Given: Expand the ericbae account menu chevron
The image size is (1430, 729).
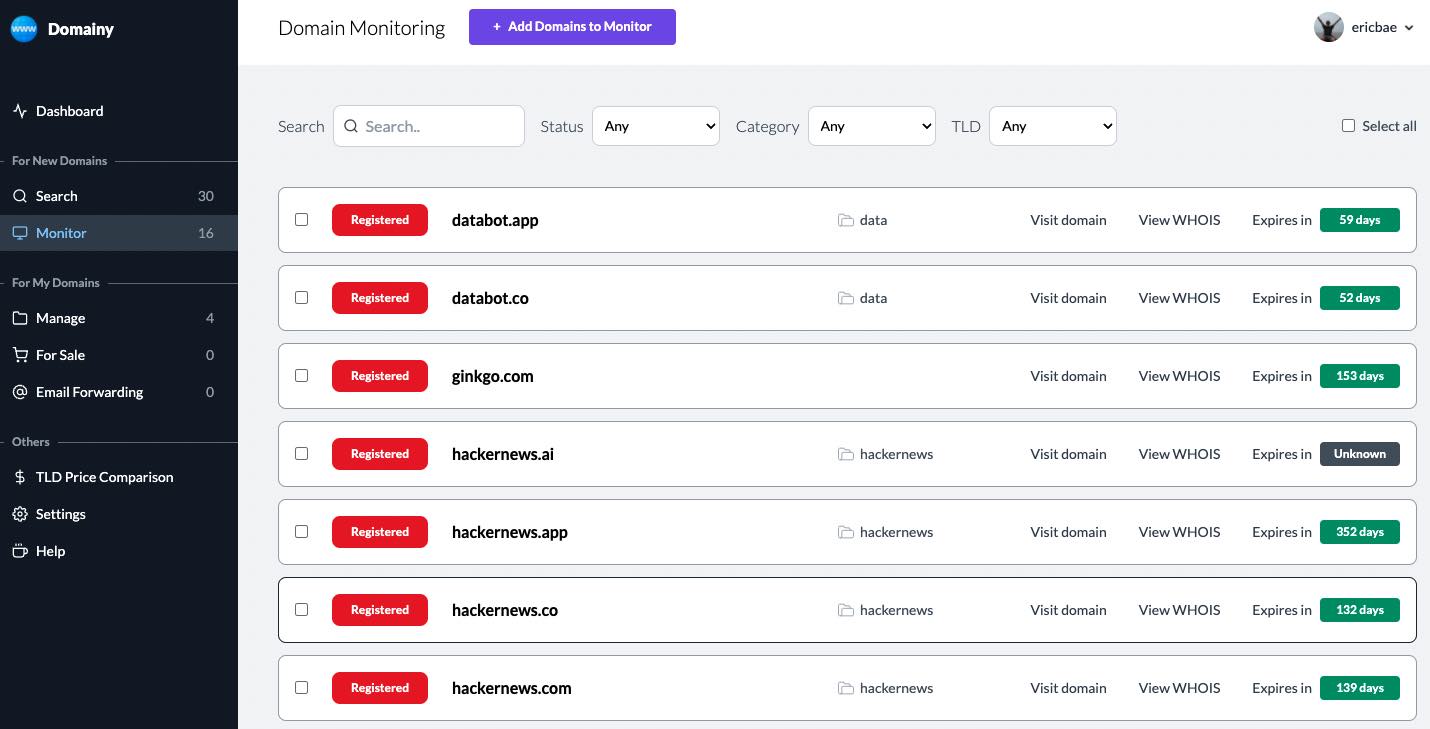Looking at the screenshot, I should point(1409,28).
